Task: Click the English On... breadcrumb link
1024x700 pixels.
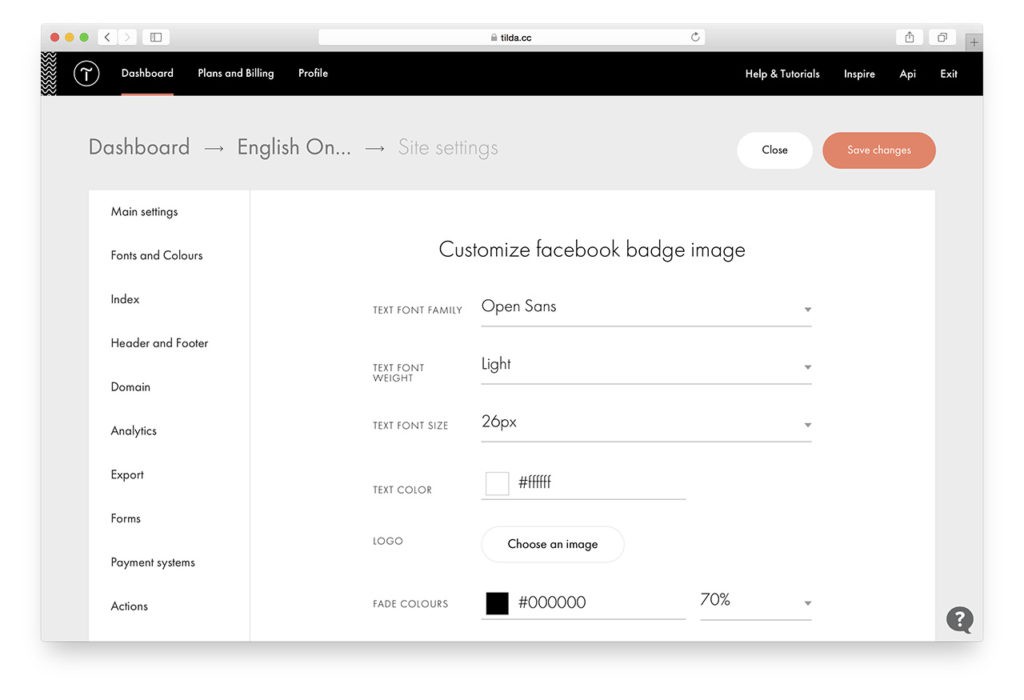Action: (294, 148)
